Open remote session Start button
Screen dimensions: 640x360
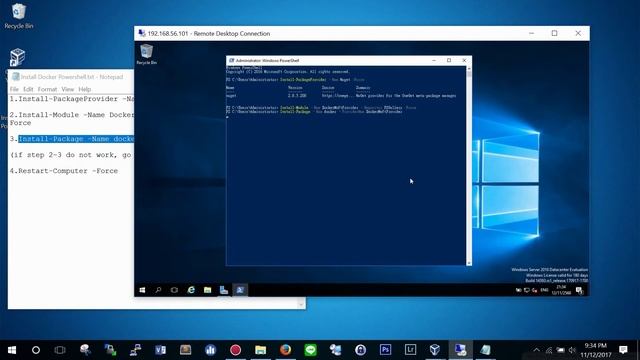[142, 290]
